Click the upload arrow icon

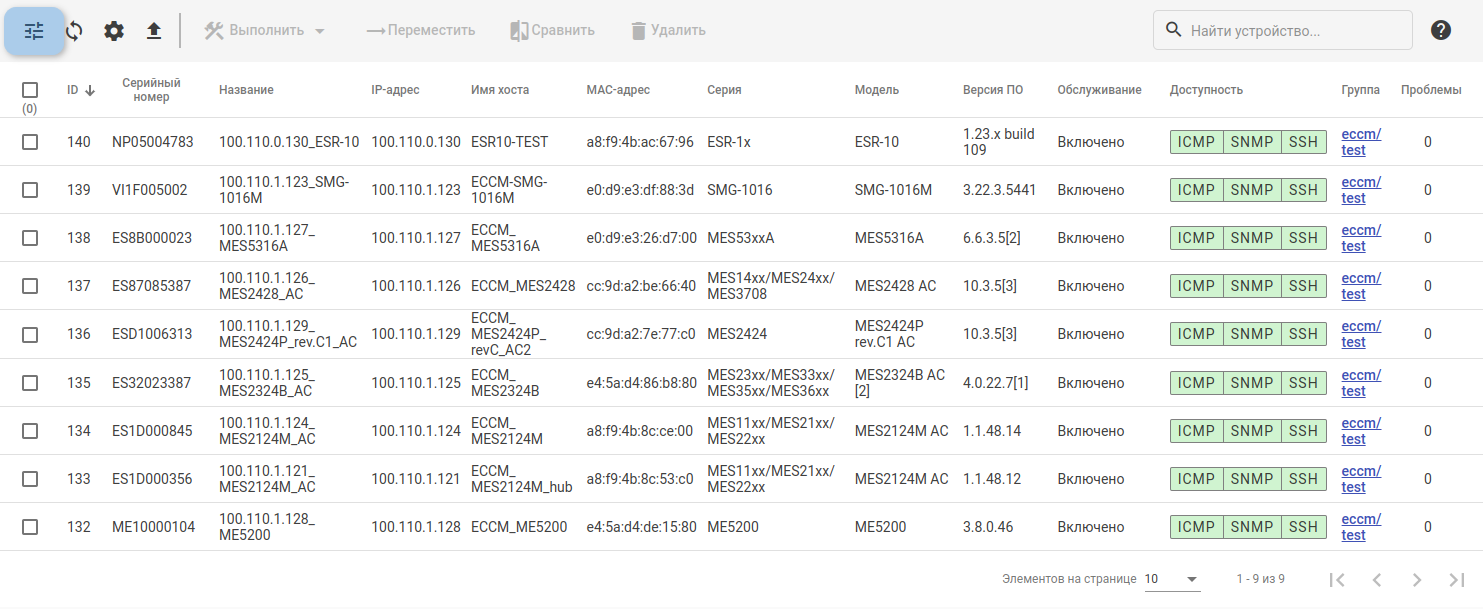pyautogui.click(x=154, y=31)
